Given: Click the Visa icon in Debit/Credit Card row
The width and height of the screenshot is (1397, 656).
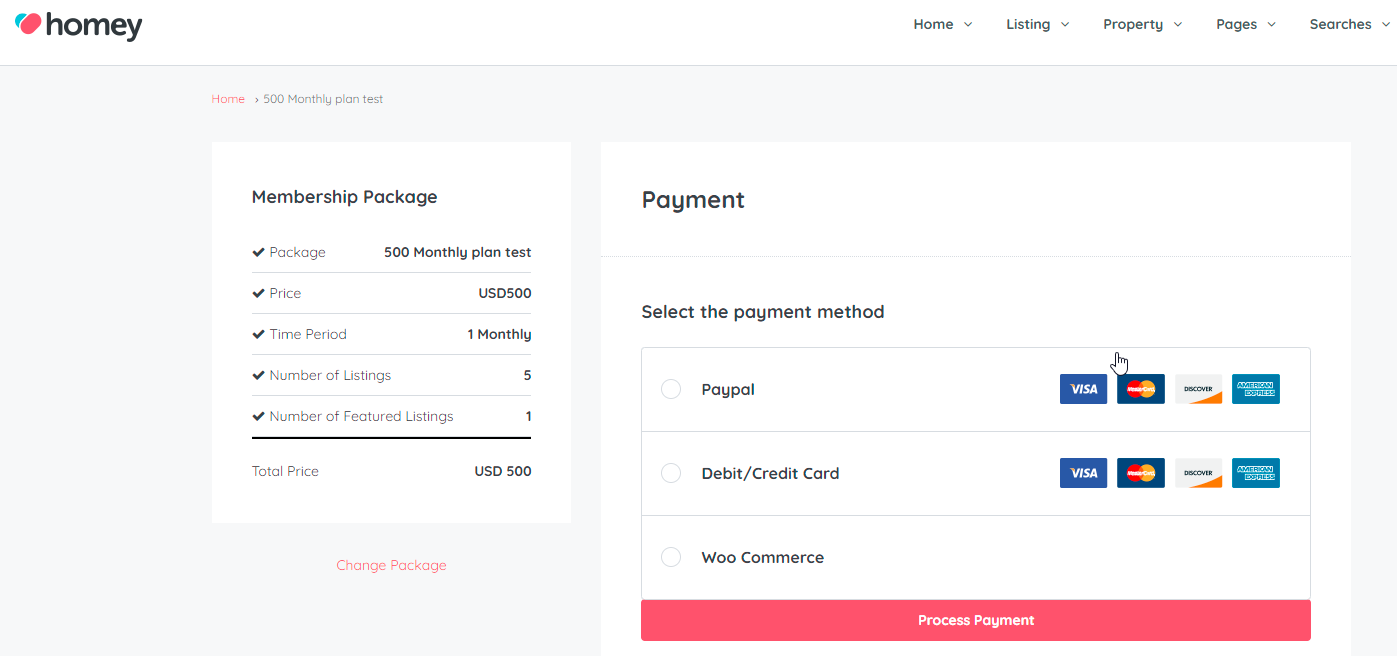Looking at the screenshot, I should [x=1083, y=473].
